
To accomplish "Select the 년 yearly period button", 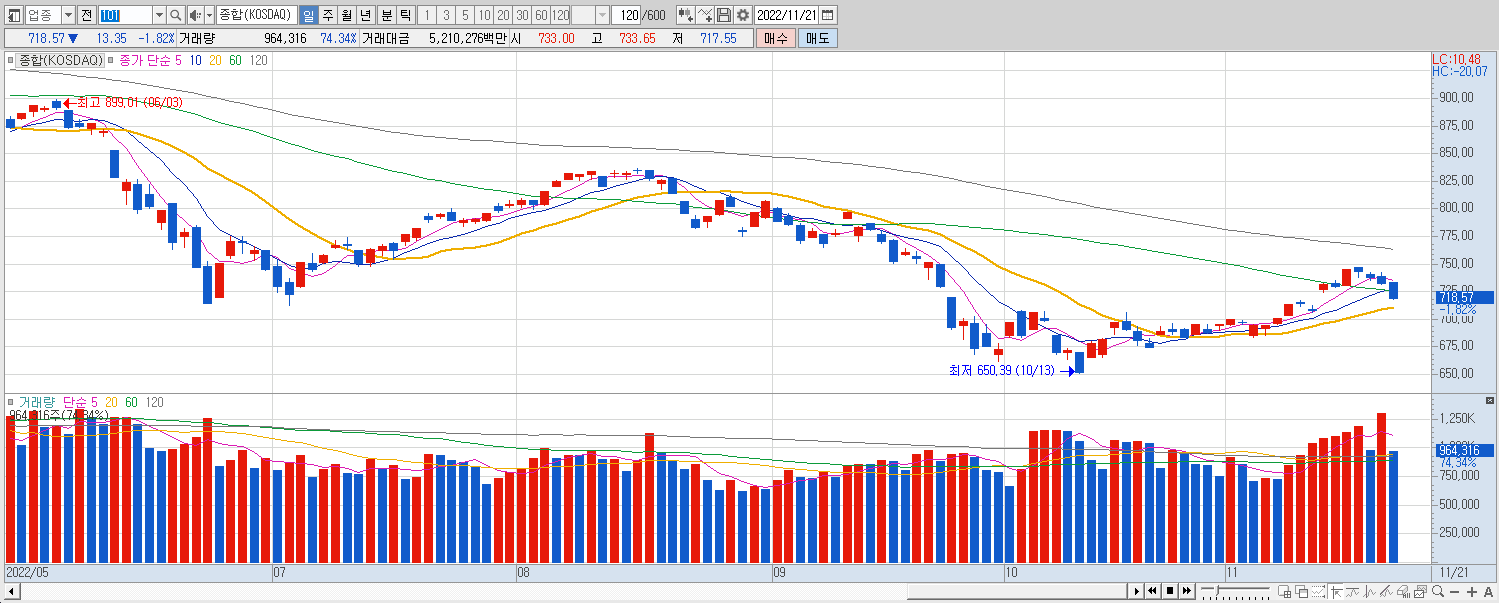I will point(366,15).
